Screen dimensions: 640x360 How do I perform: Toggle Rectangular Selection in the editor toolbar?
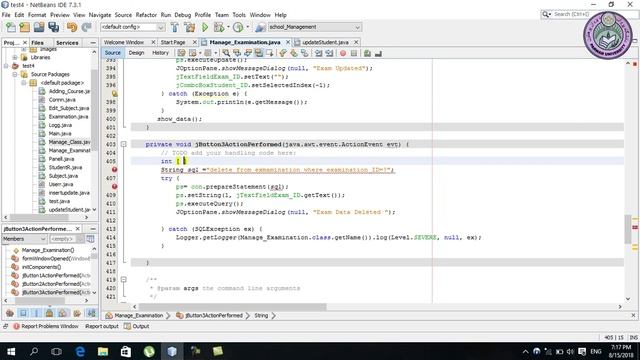pyautogui.click(x=270, y=53)
